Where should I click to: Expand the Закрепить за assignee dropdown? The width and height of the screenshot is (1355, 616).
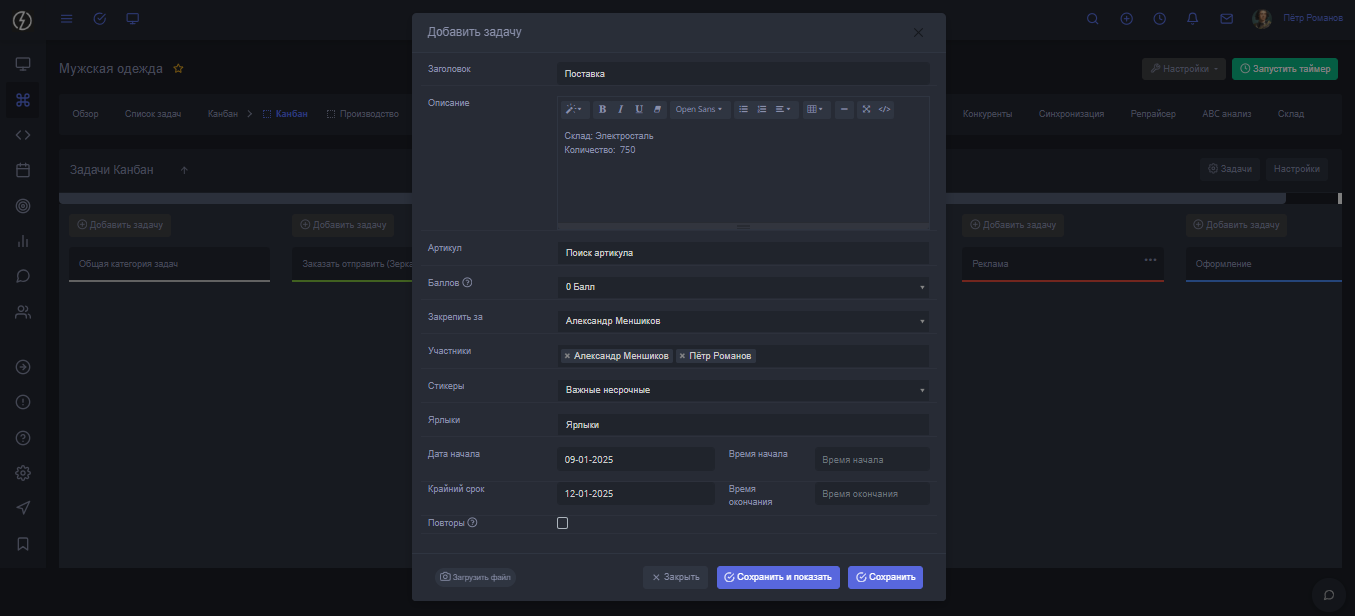(x=742, y=321)
